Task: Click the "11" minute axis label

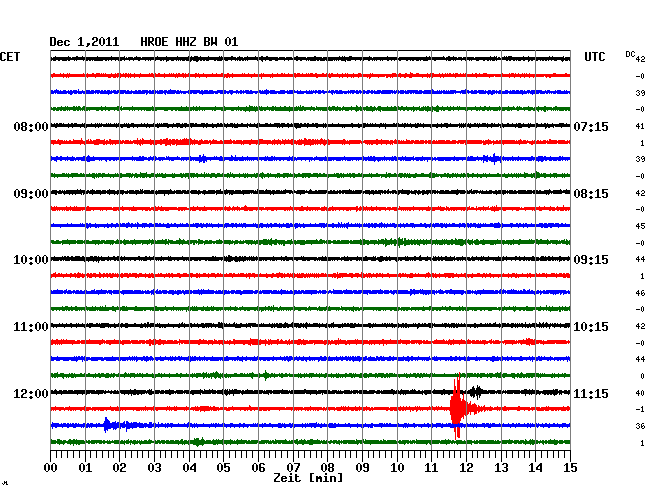Action: point(431,468)
